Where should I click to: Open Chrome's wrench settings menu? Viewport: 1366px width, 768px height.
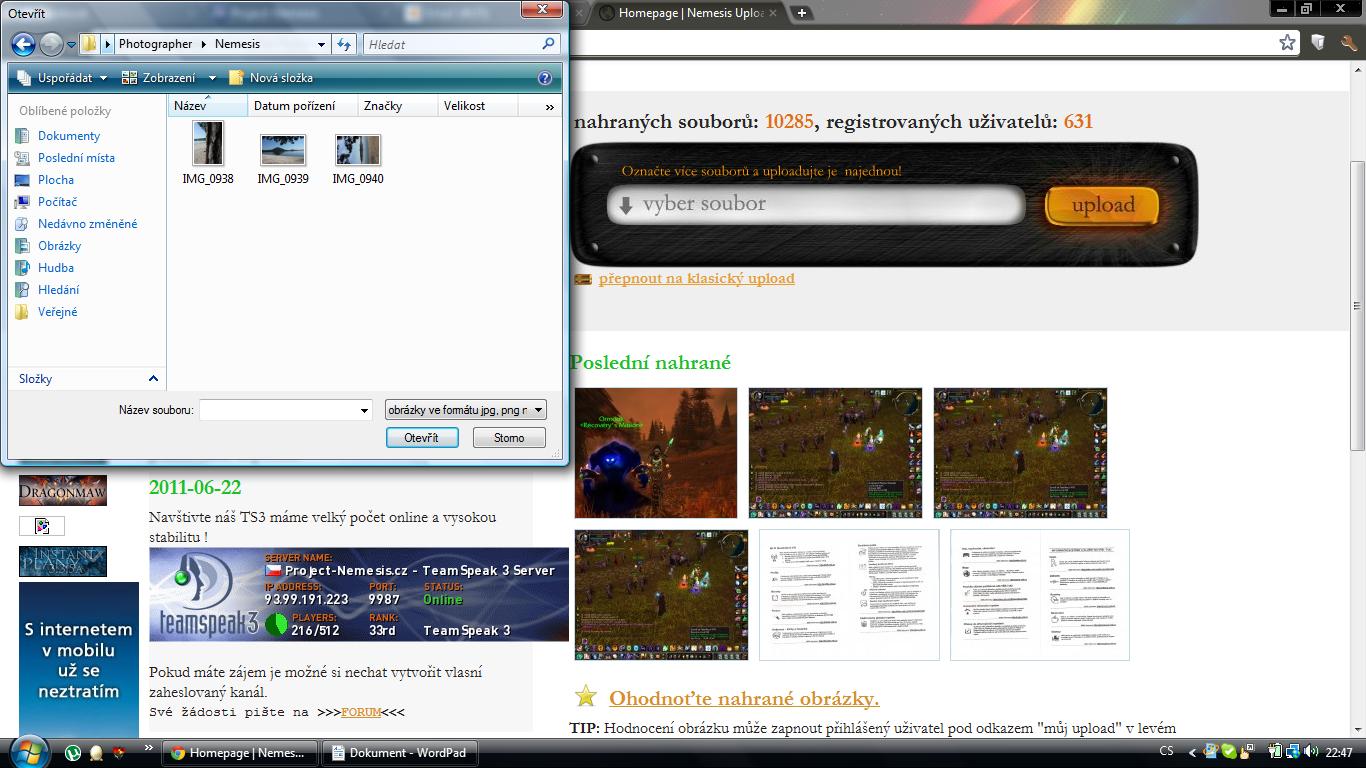(x=1347, y=42)
